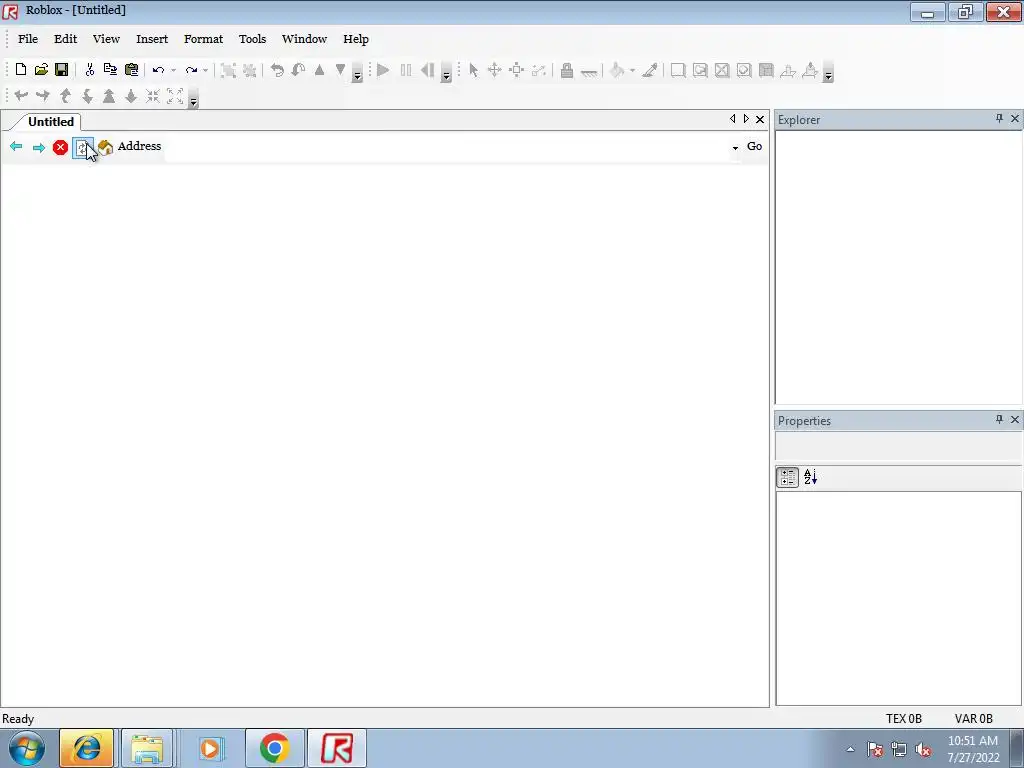The width and height of the screenshot is (1024, 768).
Task: Click the Ungroup selection icon
Action: pos(249,70)
